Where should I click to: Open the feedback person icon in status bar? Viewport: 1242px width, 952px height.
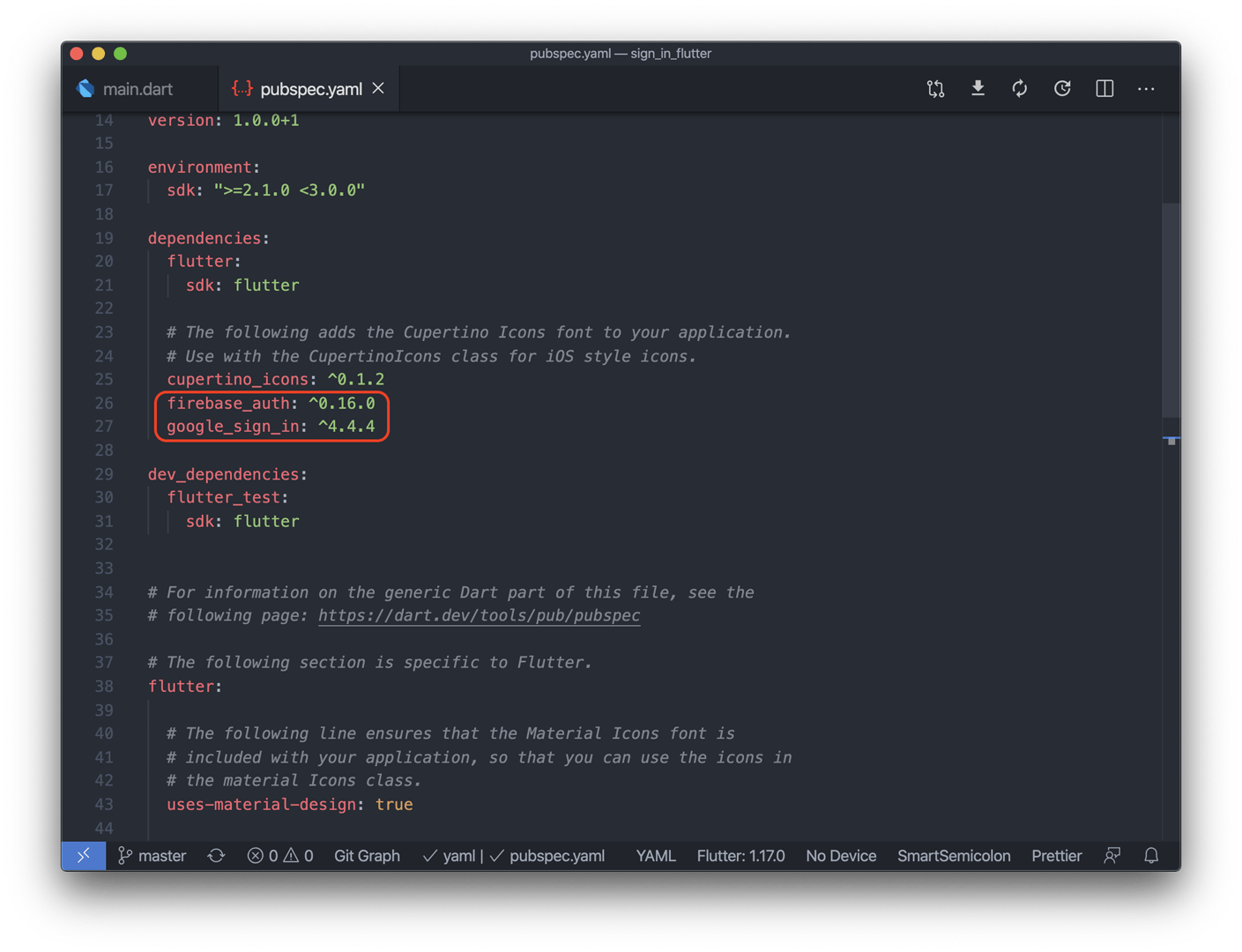(1112, 856)
